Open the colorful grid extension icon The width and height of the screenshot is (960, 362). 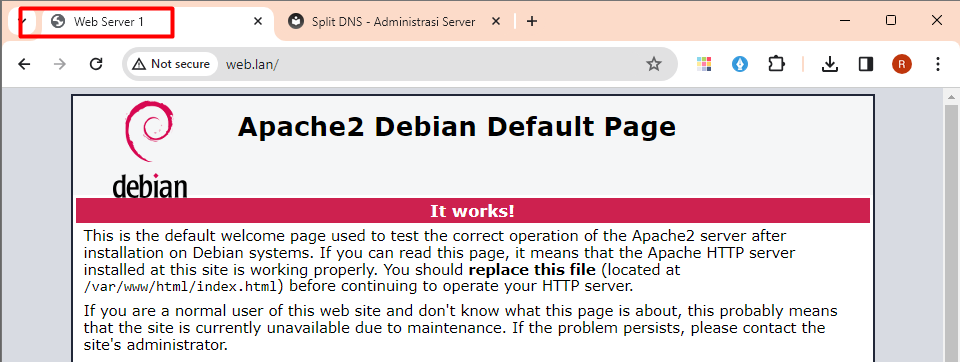coord(704,64)
